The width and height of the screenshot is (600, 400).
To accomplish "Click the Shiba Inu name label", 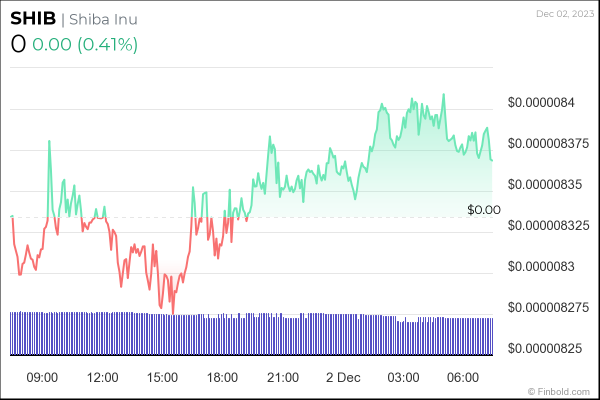I will pos(104,20).
